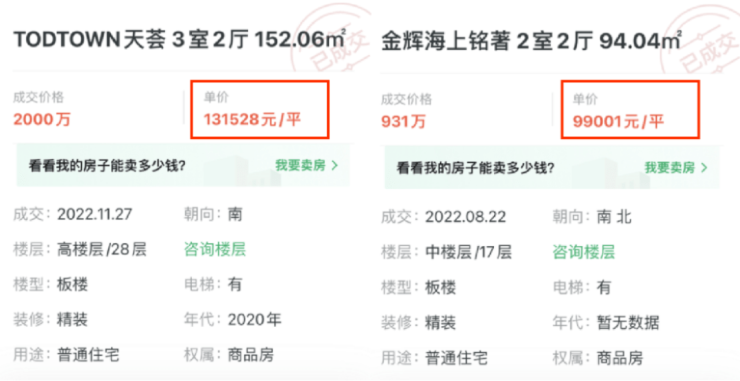This screenshot has width=740, height=381.
Task: Select 金辉海上铭著 2室2厅 listing title
Action: coord(531,41)
